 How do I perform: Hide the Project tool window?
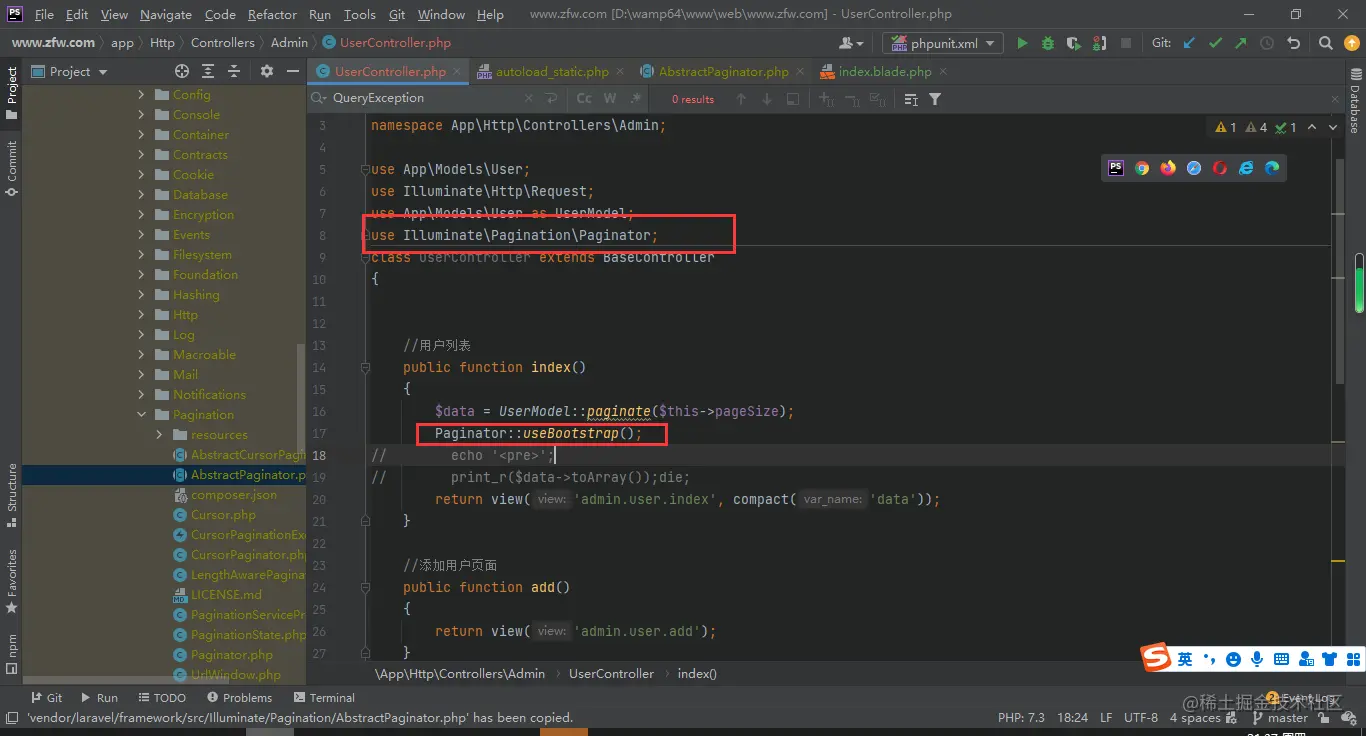pyautogui.click(x=293, y=71)
